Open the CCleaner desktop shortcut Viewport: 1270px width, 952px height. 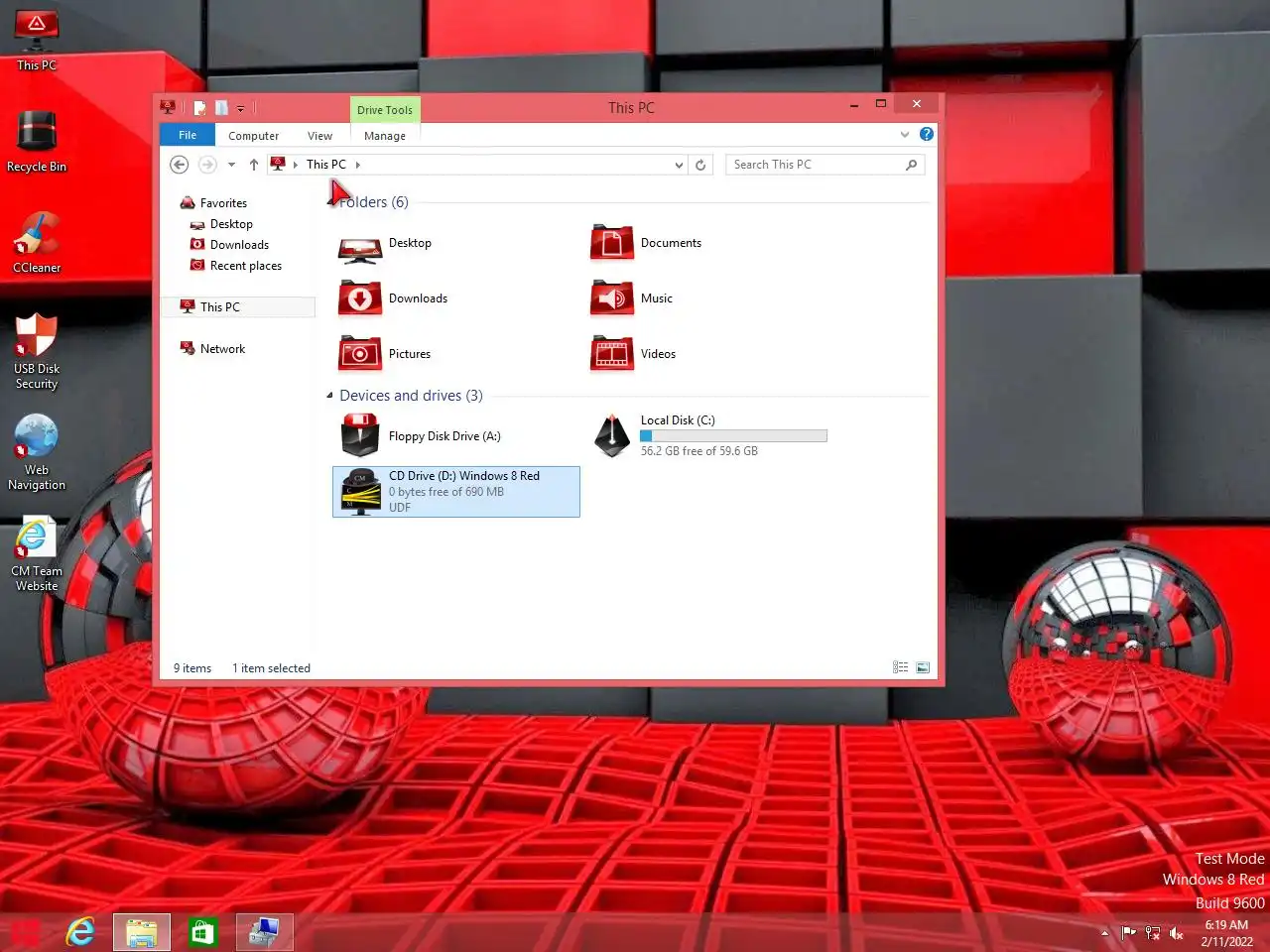click(37, 242)
